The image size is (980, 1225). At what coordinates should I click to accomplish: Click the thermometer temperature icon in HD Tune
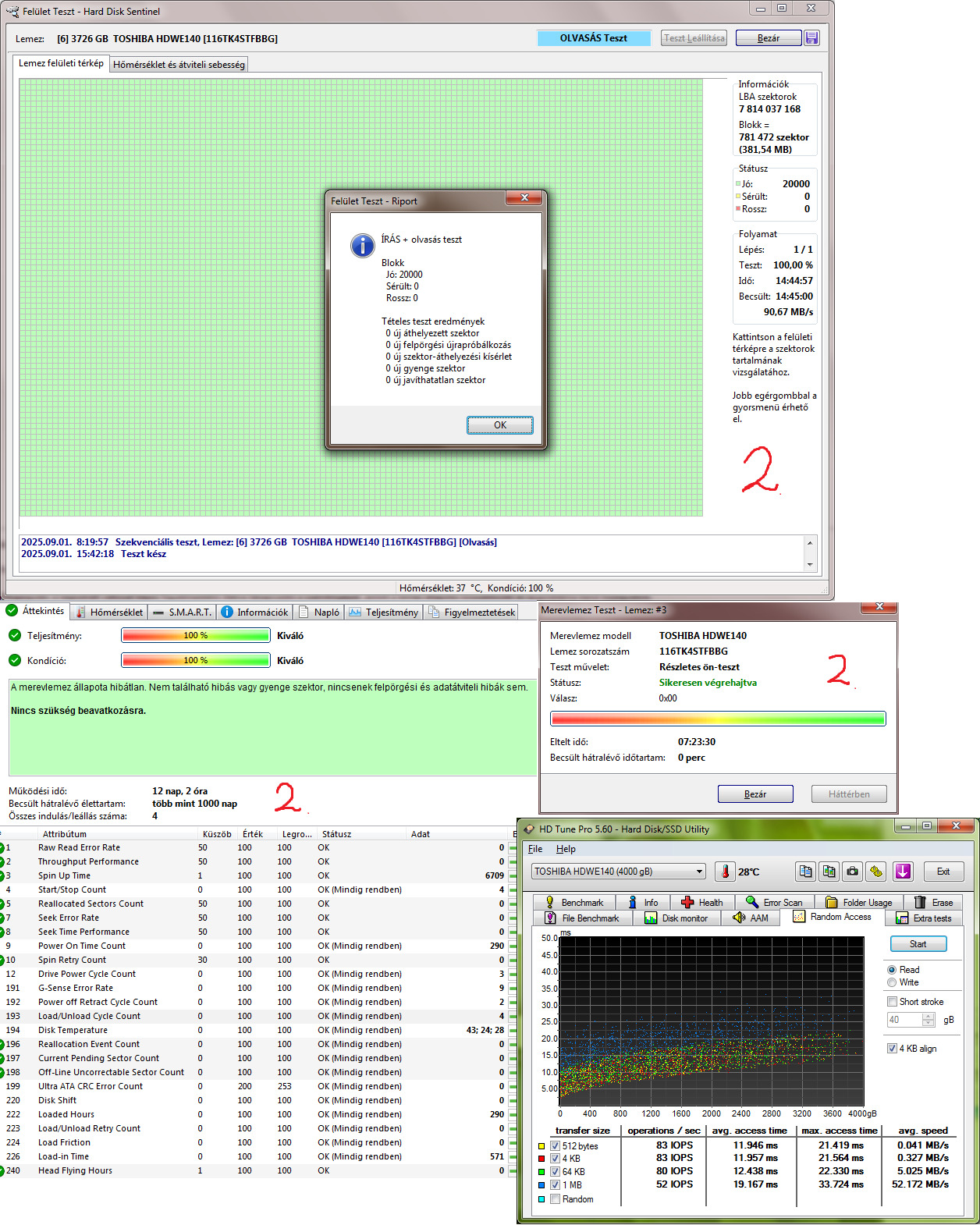pos(725,872)
